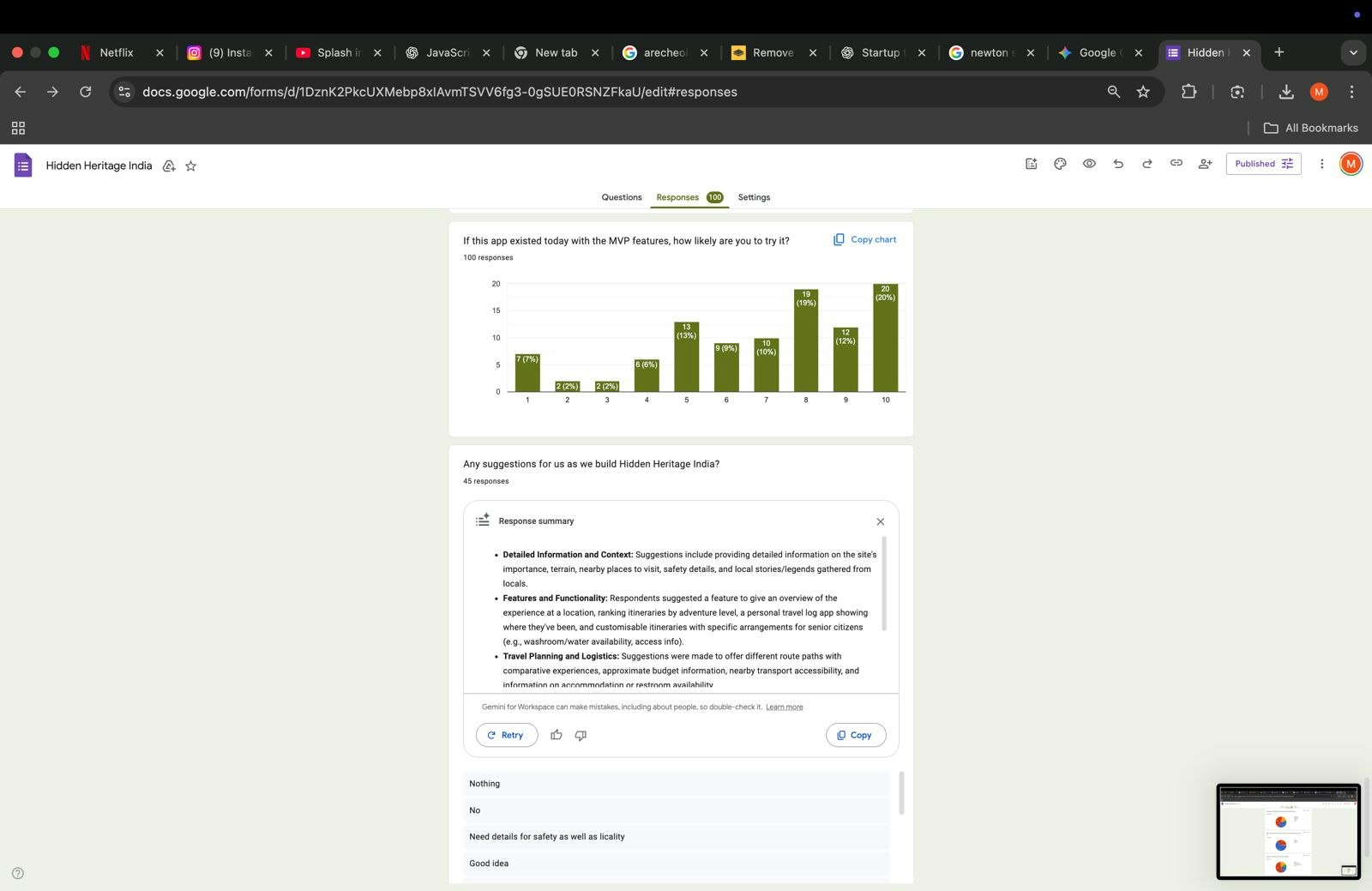Click the suggestions list scrollbar
Image resolution: width=1372 pixels, height=891 pixels.
[x=900, y=792]
